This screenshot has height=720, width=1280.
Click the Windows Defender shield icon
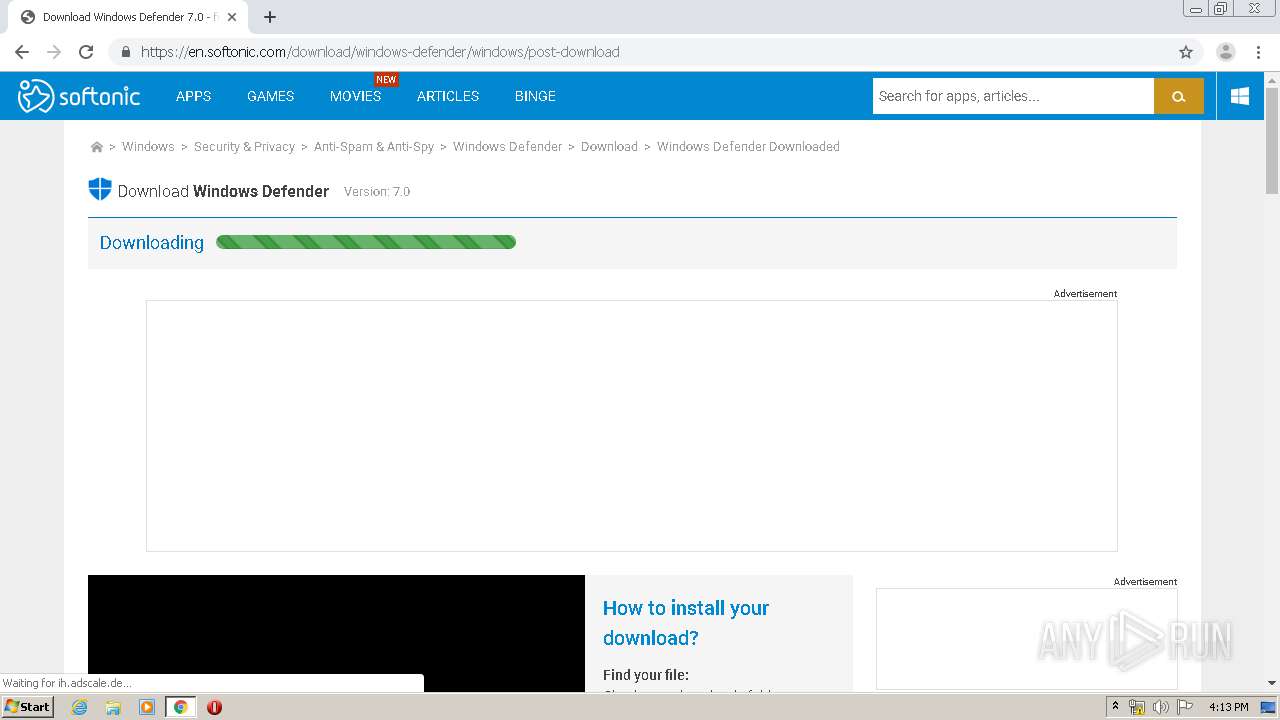click(x=100, y=190)
